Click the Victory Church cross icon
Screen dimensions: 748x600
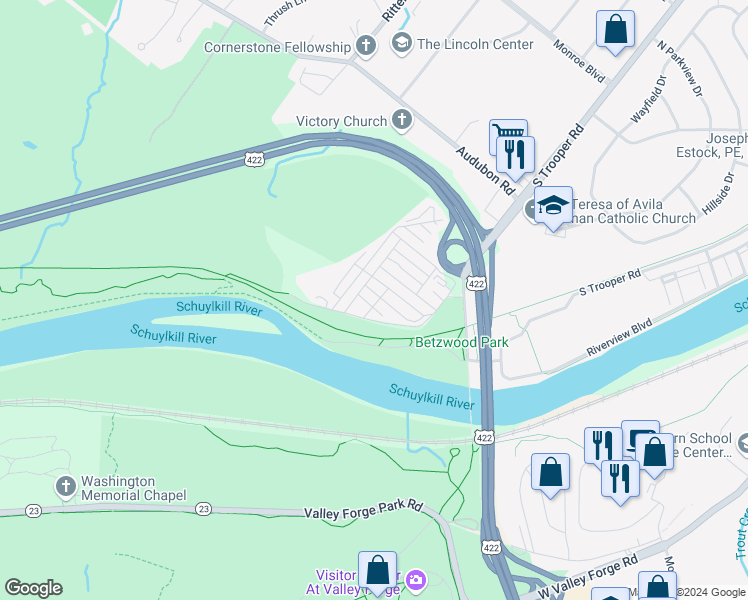(402, 120)
